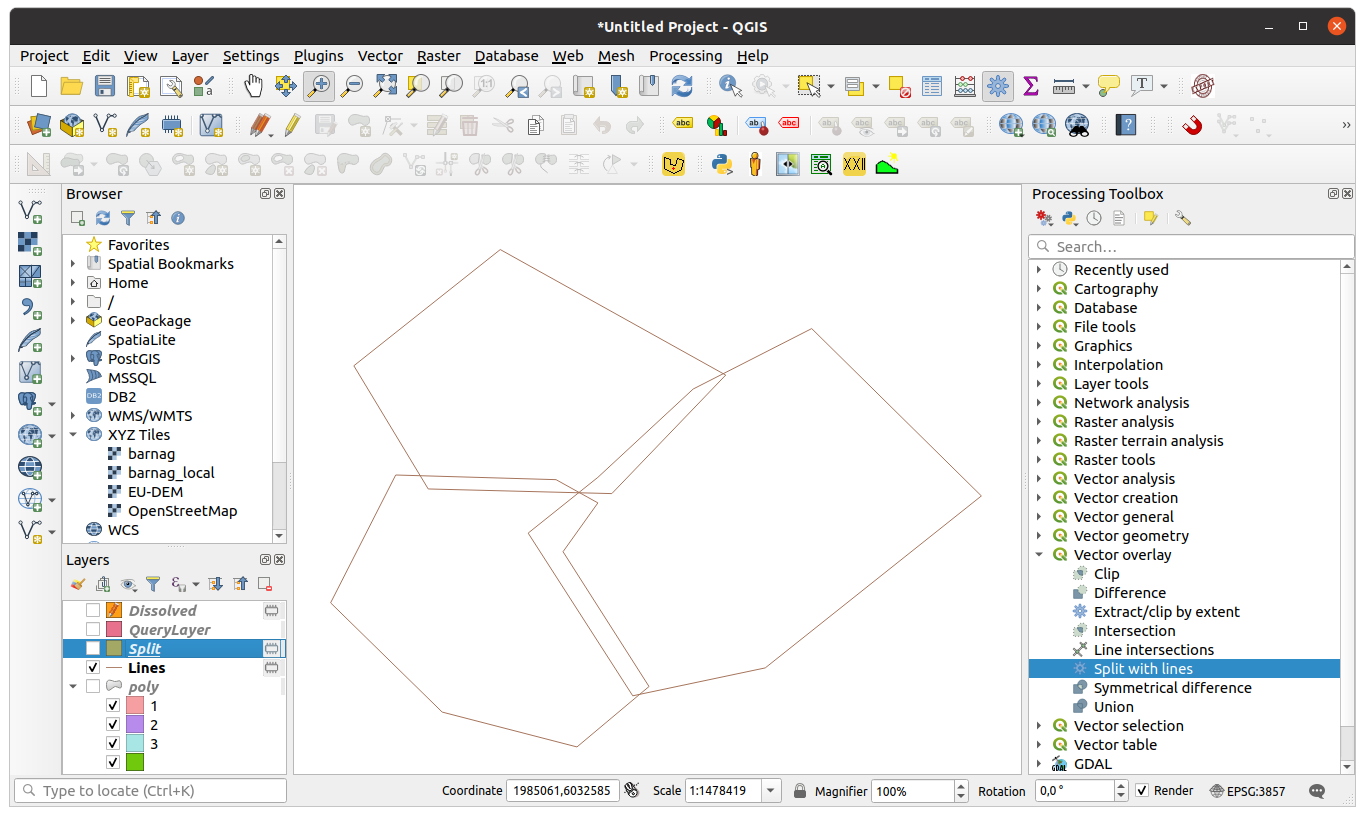
Task: Toggle the poly group checkbox
Action: point(93,687)
